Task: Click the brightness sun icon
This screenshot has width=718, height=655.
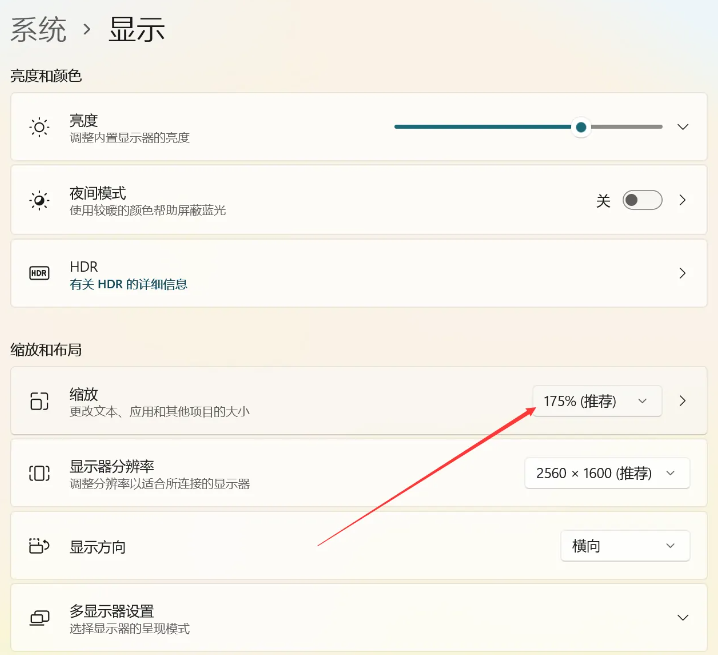Action: tap(39, 127)
